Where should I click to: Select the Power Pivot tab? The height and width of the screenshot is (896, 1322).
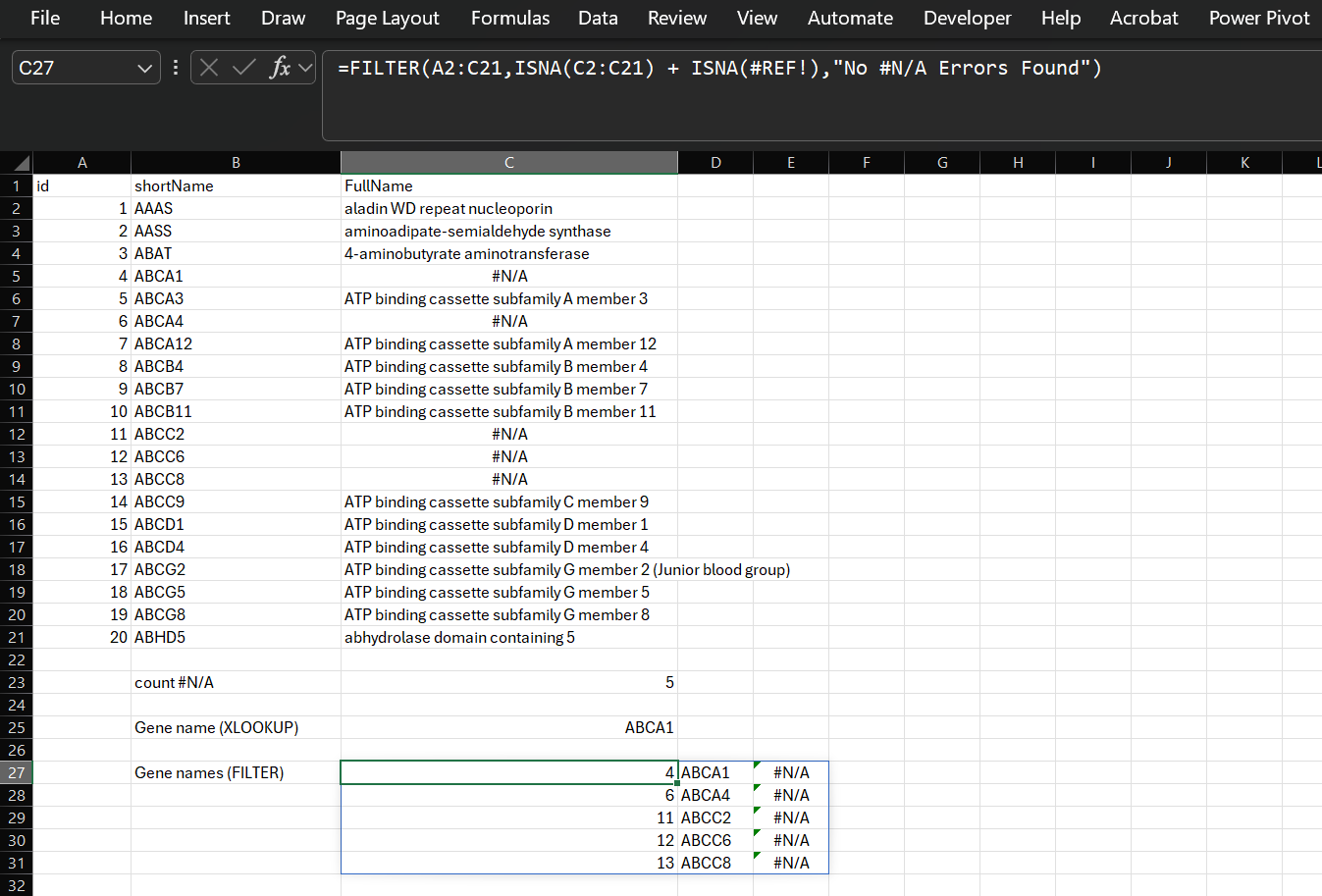coord(1259,18)
